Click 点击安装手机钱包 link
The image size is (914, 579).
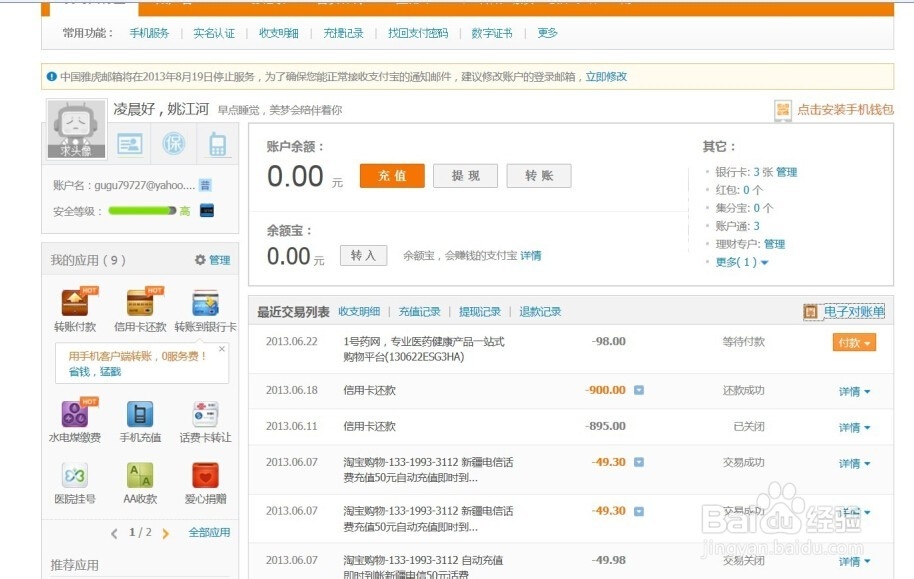845,110
